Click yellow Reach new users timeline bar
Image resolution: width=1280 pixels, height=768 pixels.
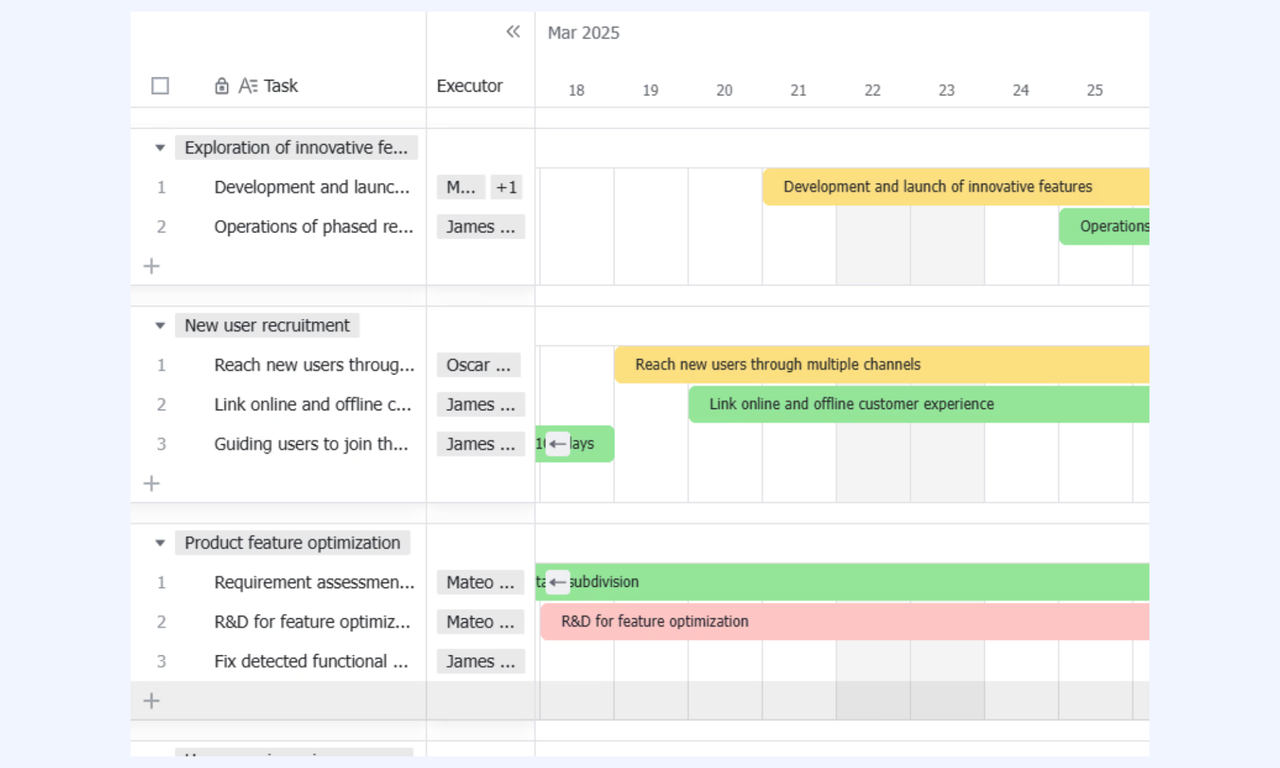[x=881, y=365]
